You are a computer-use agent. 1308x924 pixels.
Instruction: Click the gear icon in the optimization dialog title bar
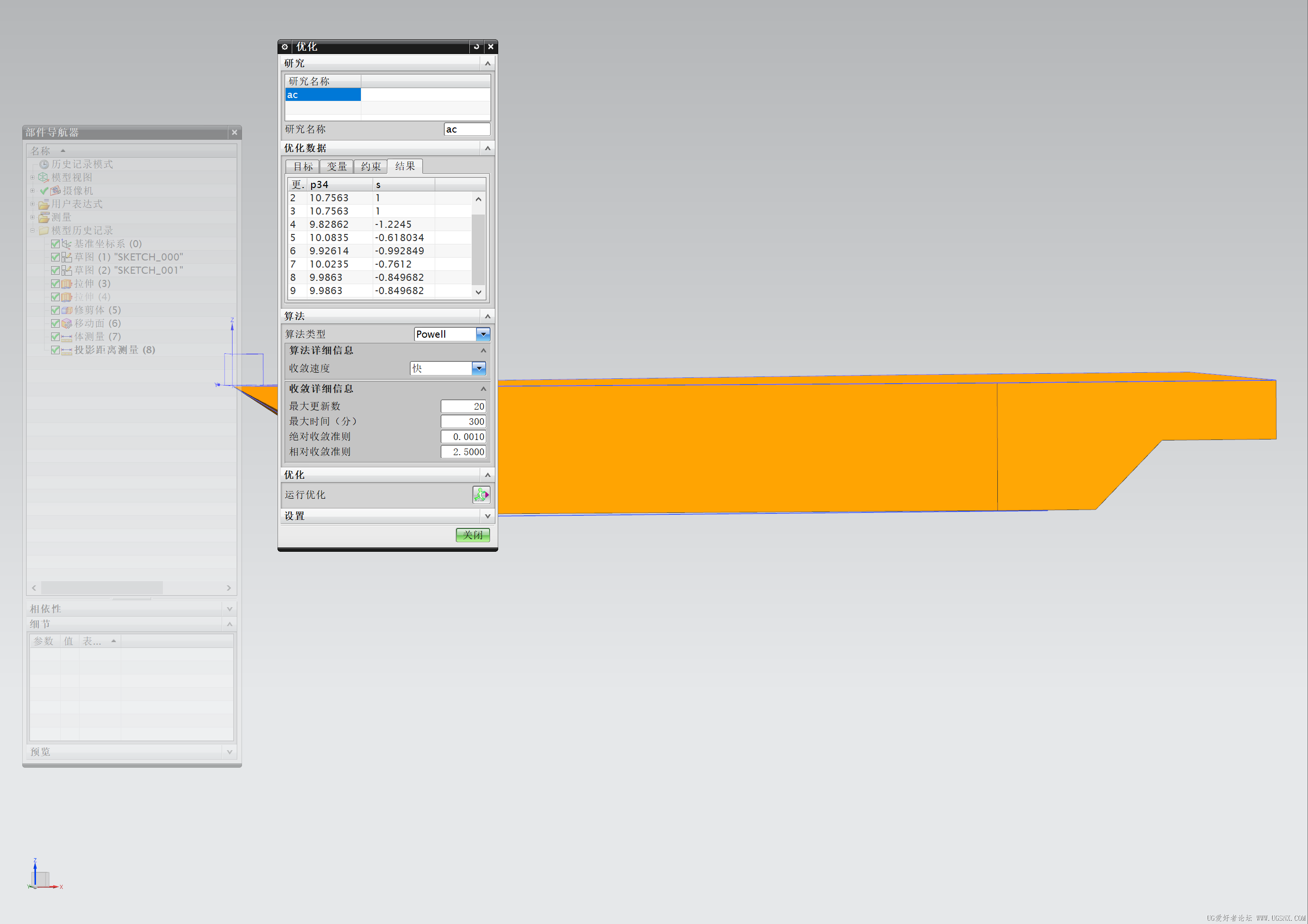285,47
